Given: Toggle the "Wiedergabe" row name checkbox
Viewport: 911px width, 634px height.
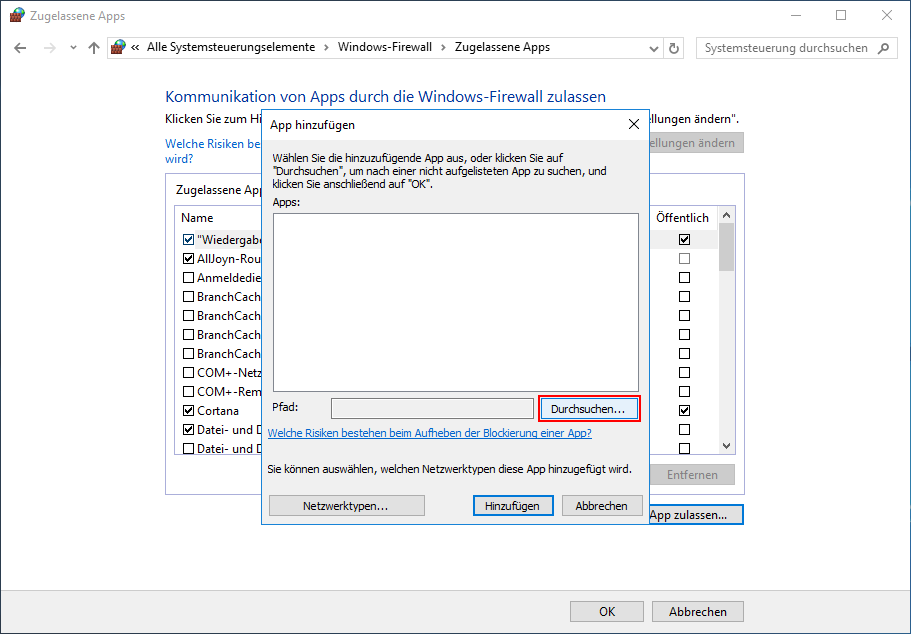Looking at the screenshot, I should pyautogui.click(x=188, y=239).
